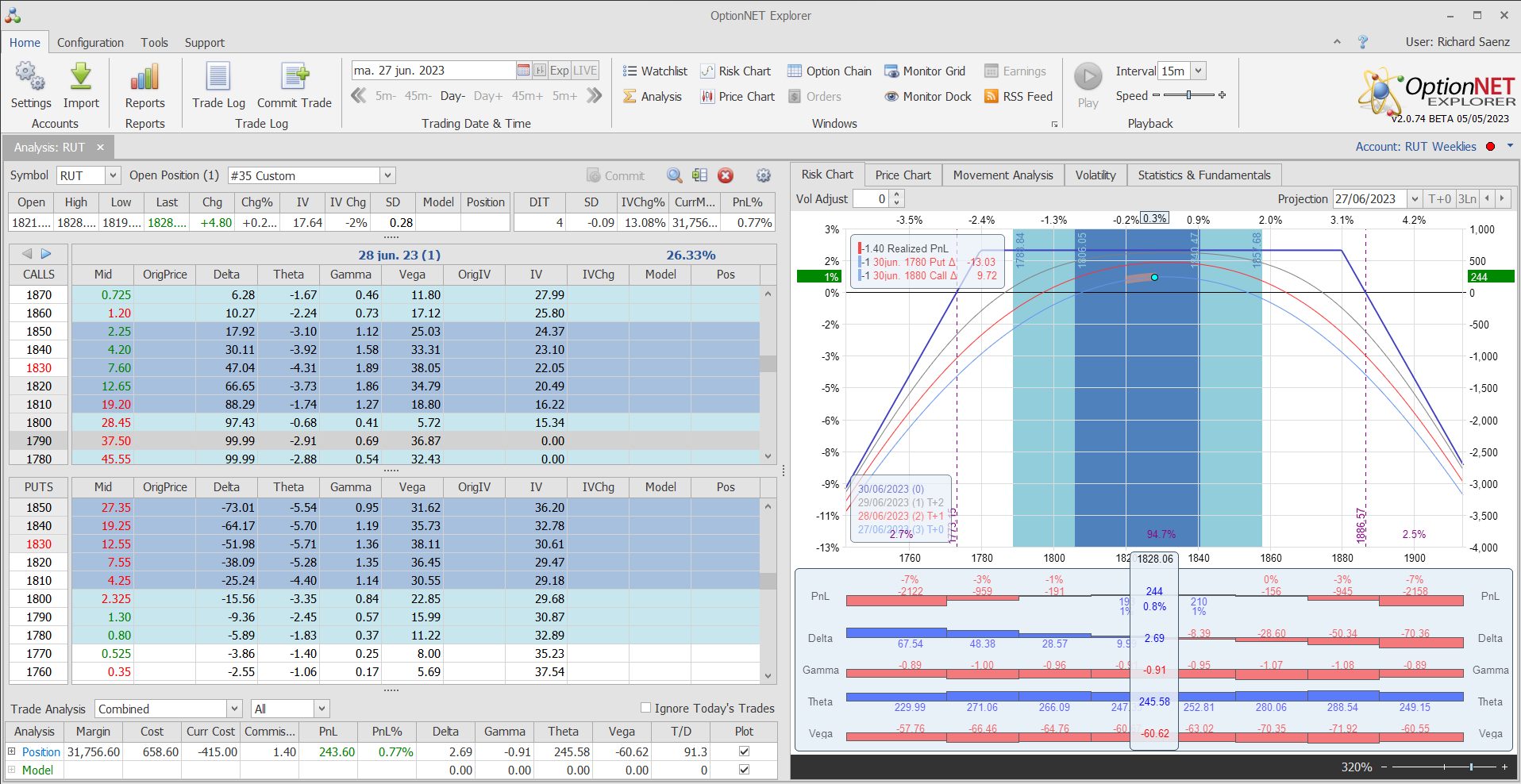Click the LIVE mode button
The image size is (1521, 784).
[585, 71]
